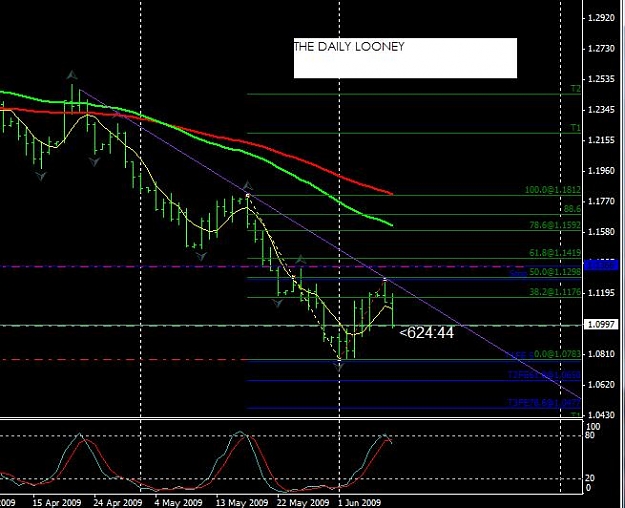Click the 1.1770 price axis label
625x508 pixels.
(x=601, y=201)
